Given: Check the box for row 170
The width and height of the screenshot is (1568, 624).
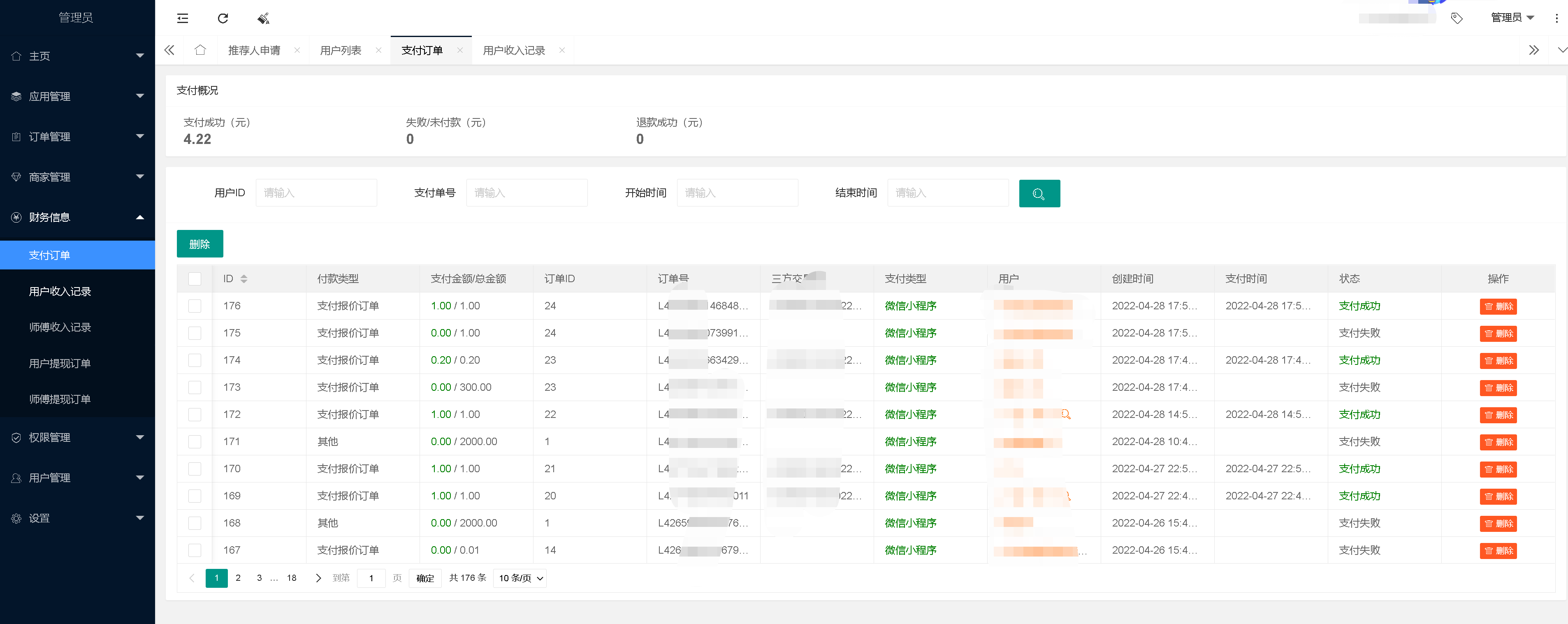Looking at the screenshot, I should pos(195,469).
